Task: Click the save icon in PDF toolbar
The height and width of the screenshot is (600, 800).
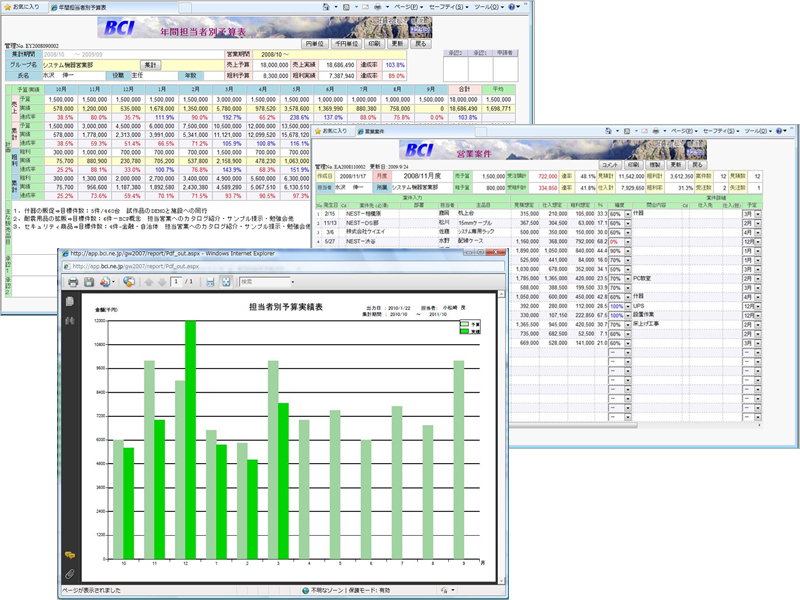Action: [x=88, y=283]
